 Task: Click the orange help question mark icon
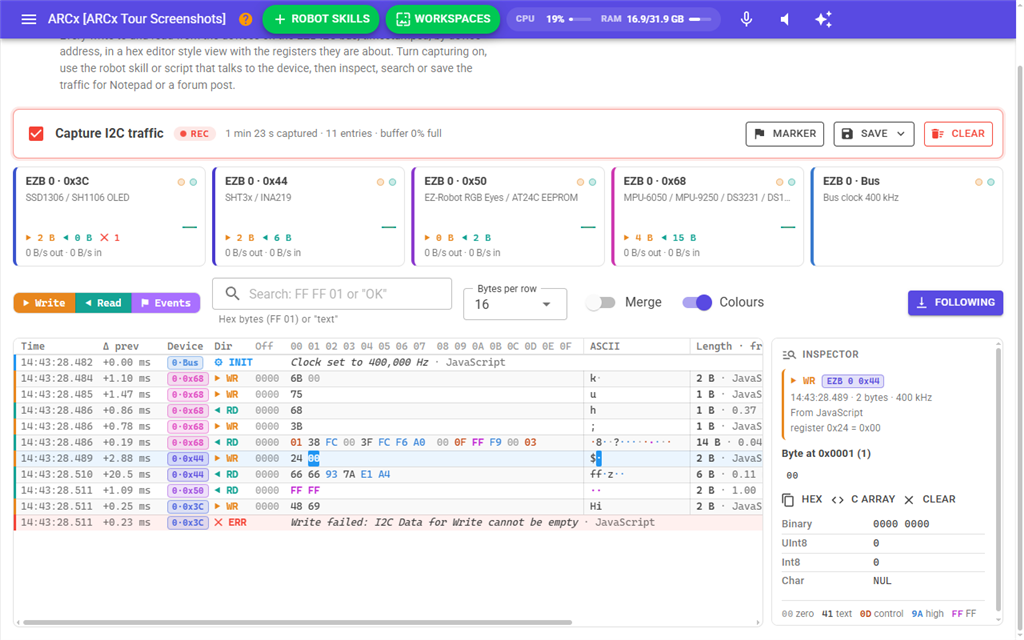click(x=246, y=19)
